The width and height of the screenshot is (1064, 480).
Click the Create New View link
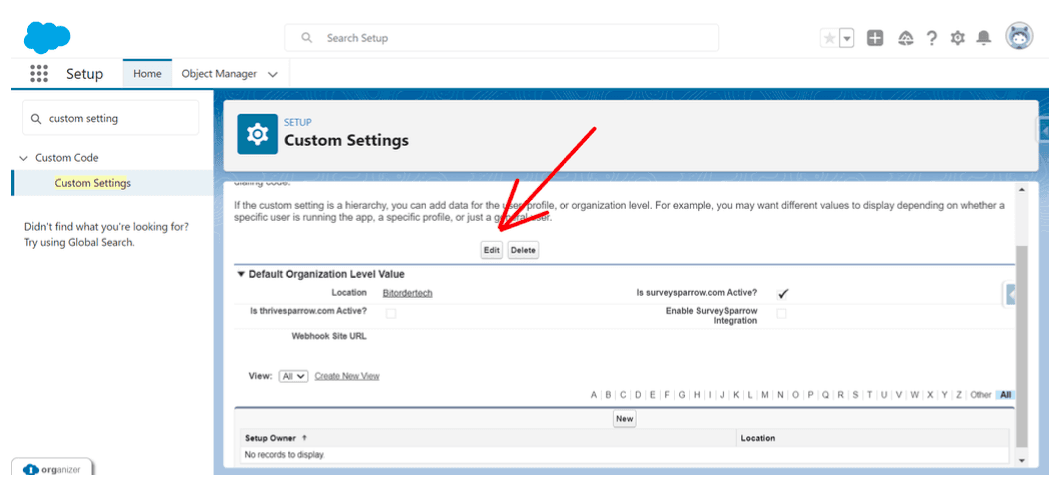[x=347, y=376]
